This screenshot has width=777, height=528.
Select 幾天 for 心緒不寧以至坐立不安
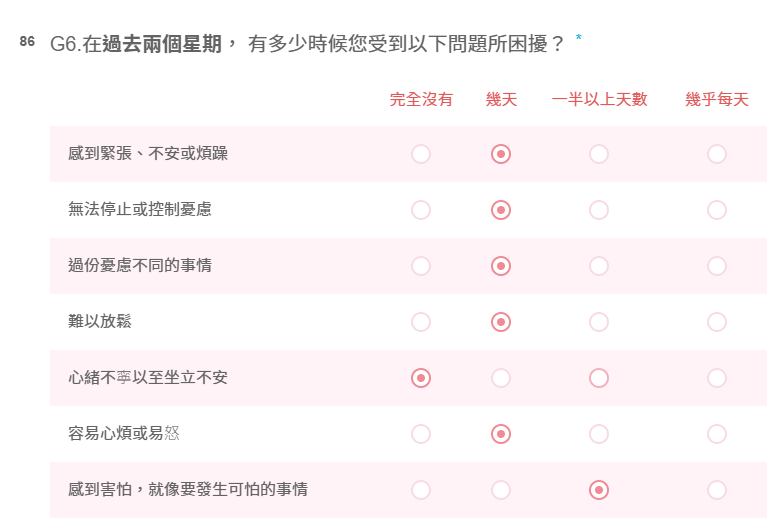[x=500, y=378]
